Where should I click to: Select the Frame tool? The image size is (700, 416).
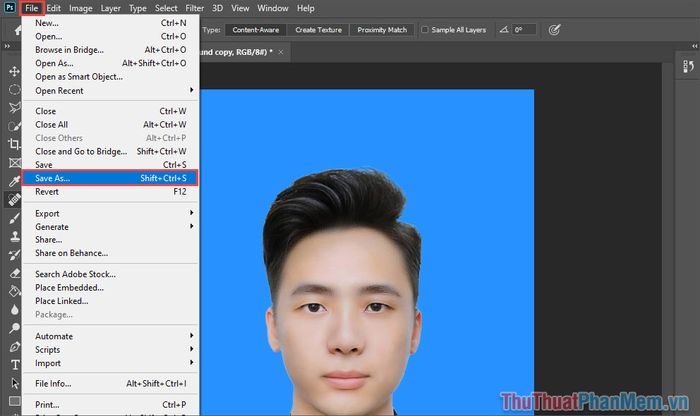[14, 162]
